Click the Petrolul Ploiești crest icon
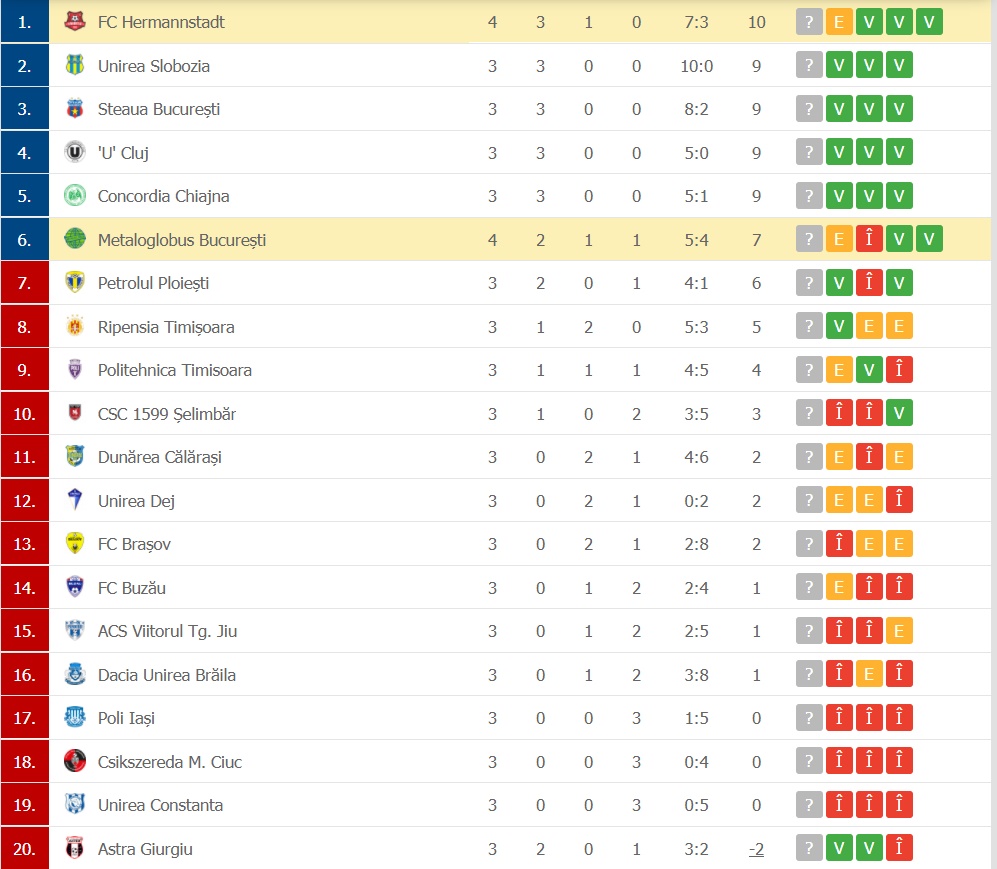Screen dimensions: 997x869 point(75,283)
